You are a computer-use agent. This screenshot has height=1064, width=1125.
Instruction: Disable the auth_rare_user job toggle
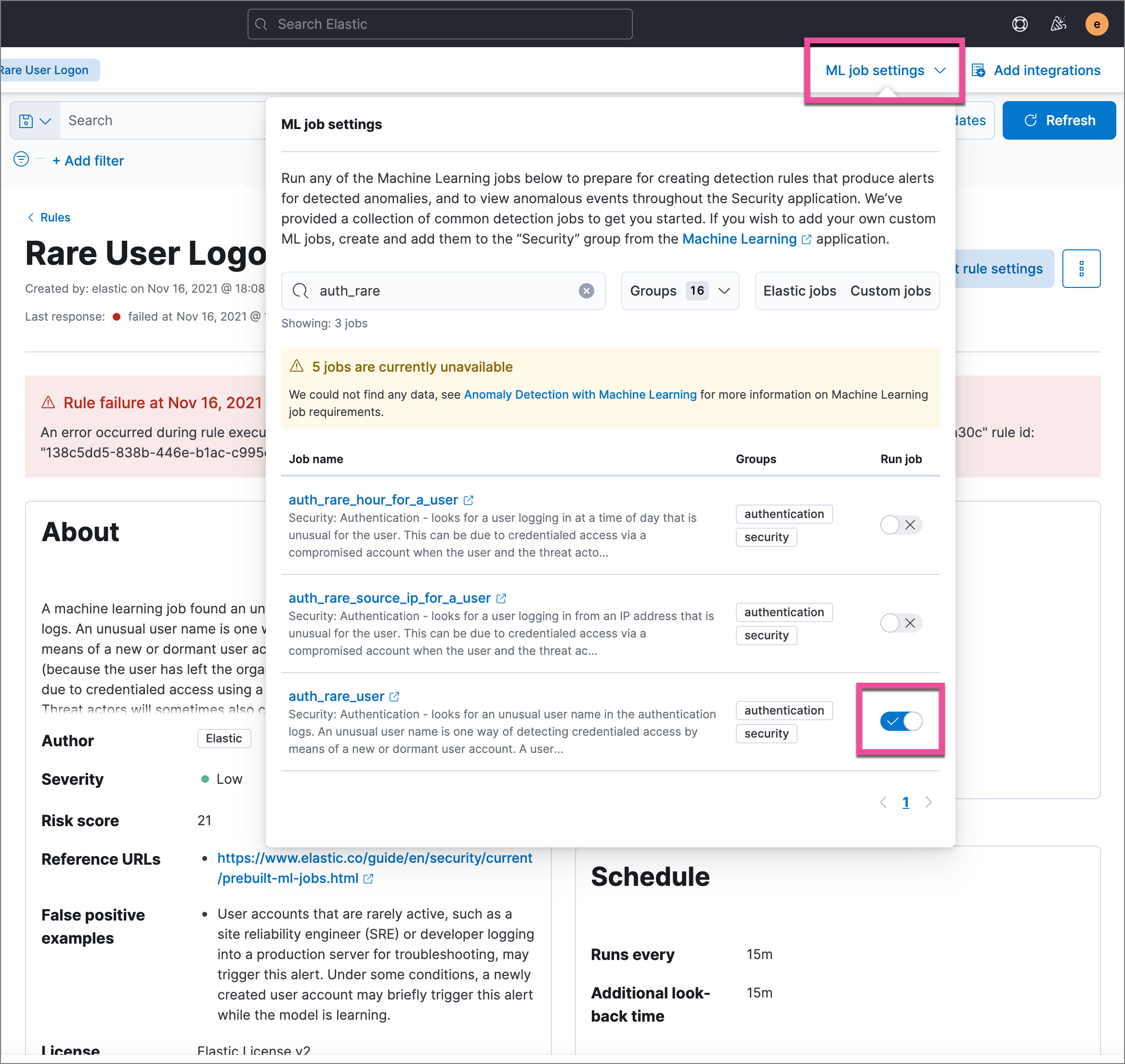pyautogui.click(x=901, y=721)
